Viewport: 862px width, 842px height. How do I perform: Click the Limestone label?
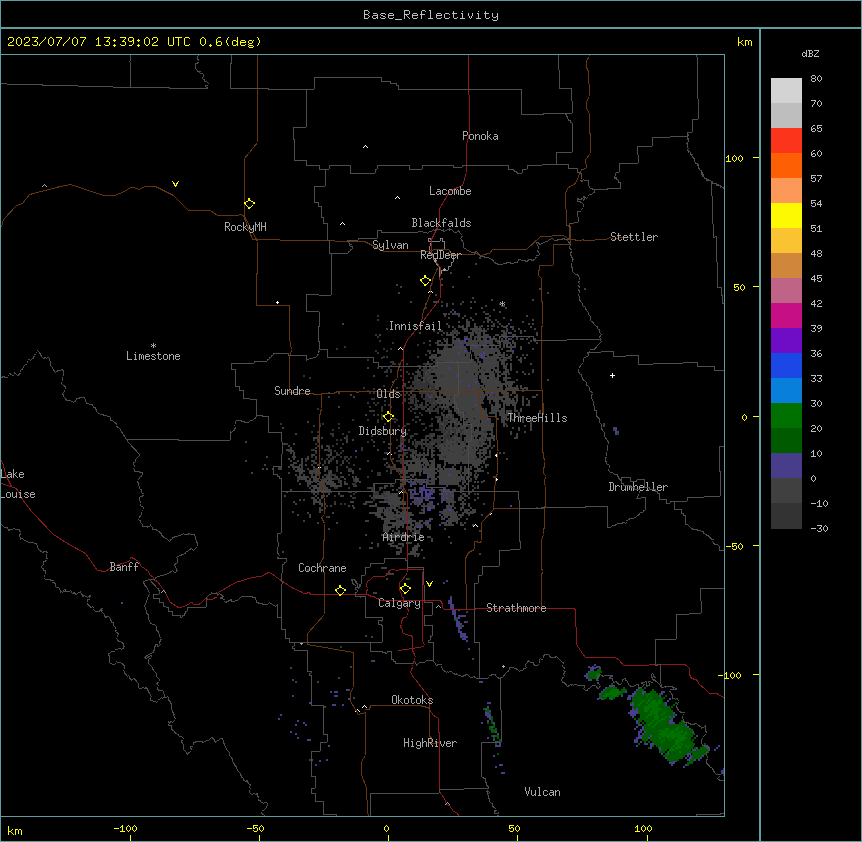coord(153,356)
